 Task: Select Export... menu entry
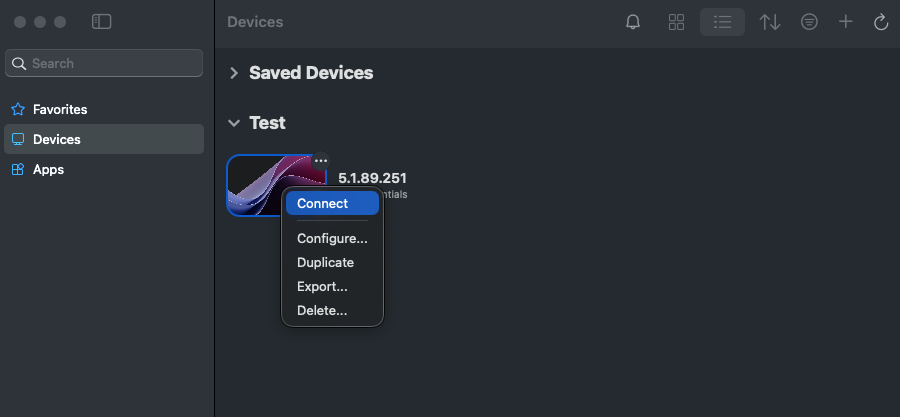322,287
